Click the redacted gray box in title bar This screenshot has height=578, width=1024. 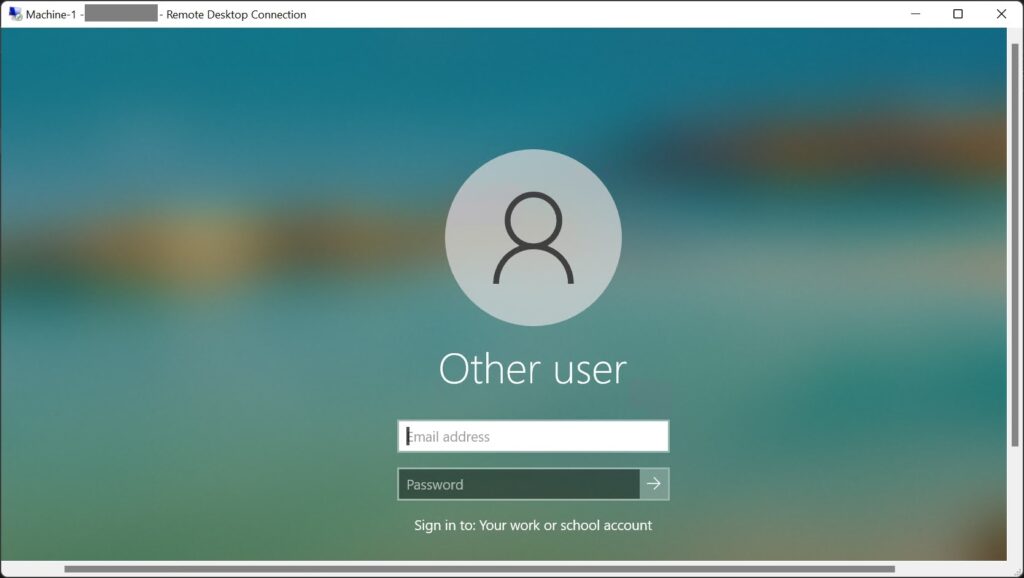tap(121, 14)
